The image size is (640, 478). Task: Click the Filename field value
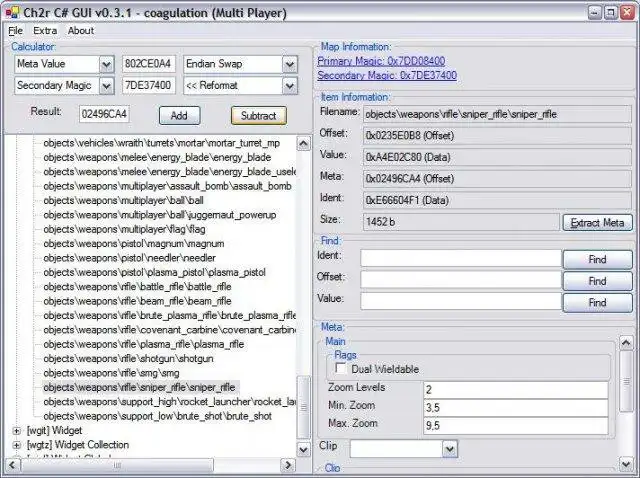[497, 114]
